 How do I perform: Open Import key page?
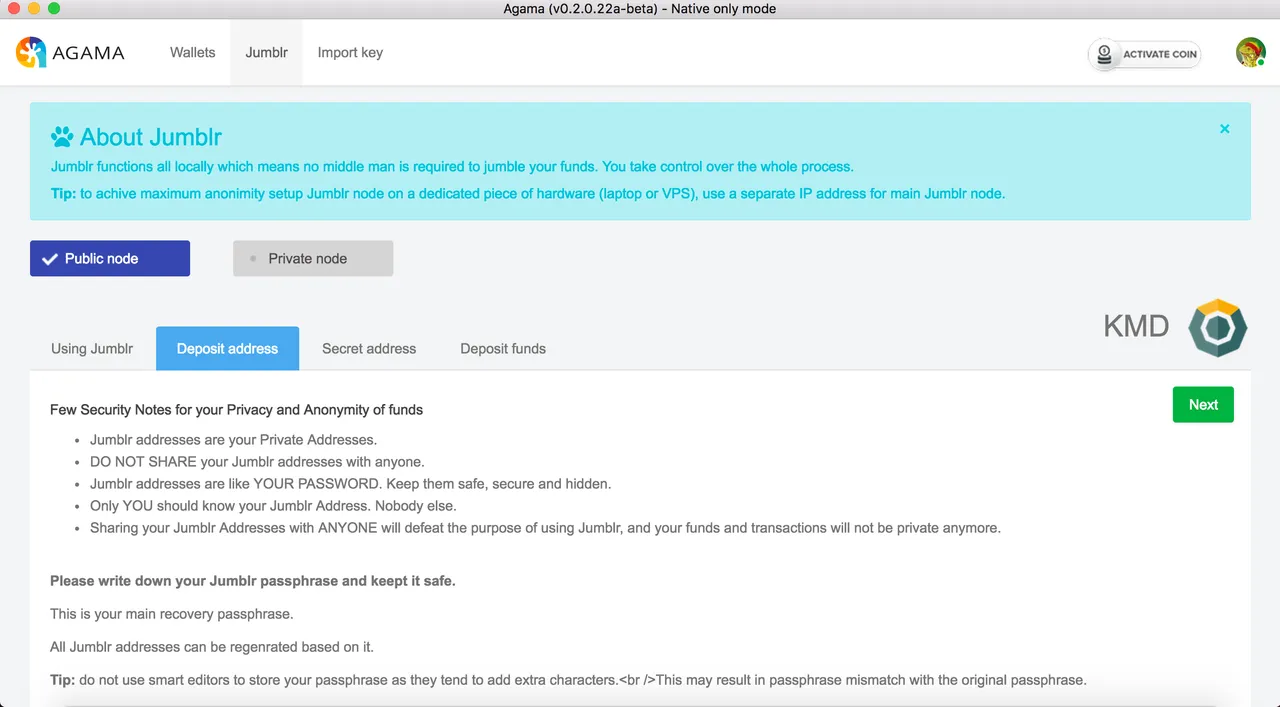[350, 52]
